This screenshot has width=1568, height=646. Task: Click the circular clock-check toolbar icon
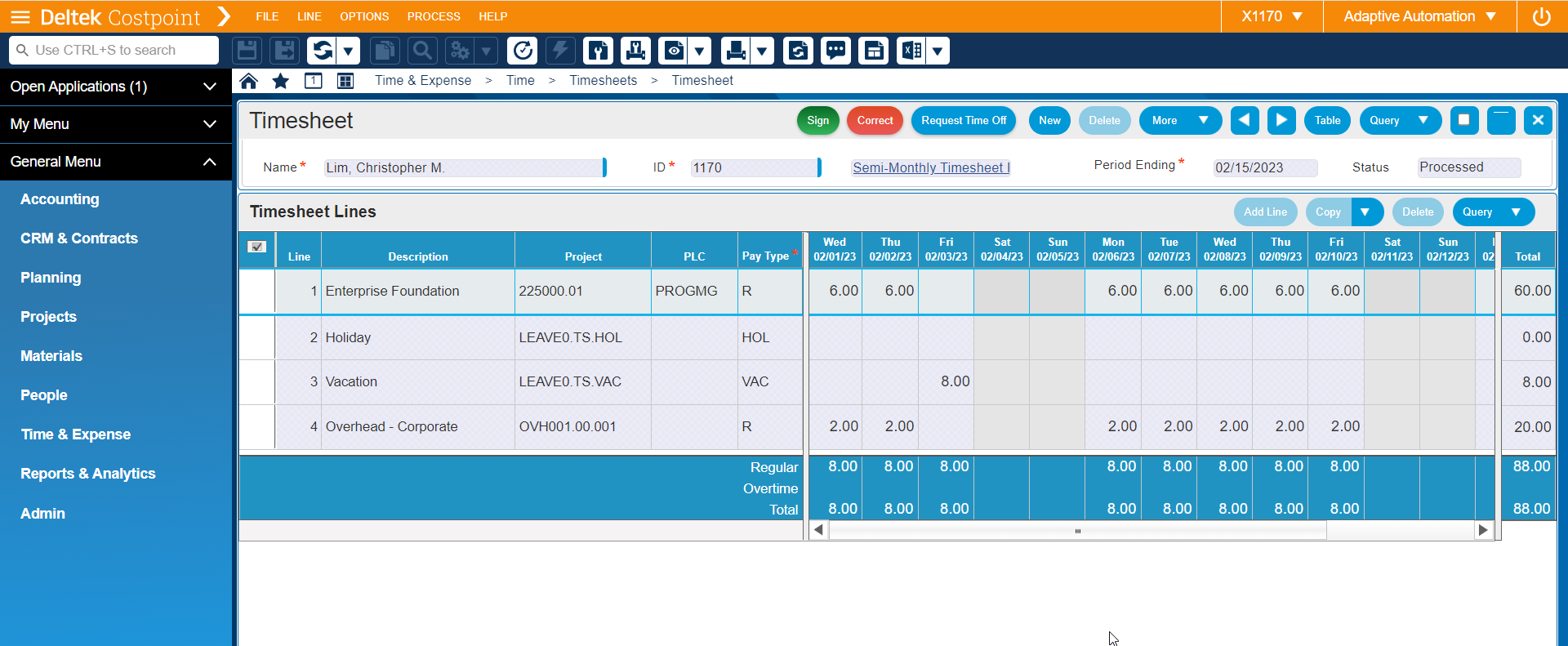coord(522,51)
